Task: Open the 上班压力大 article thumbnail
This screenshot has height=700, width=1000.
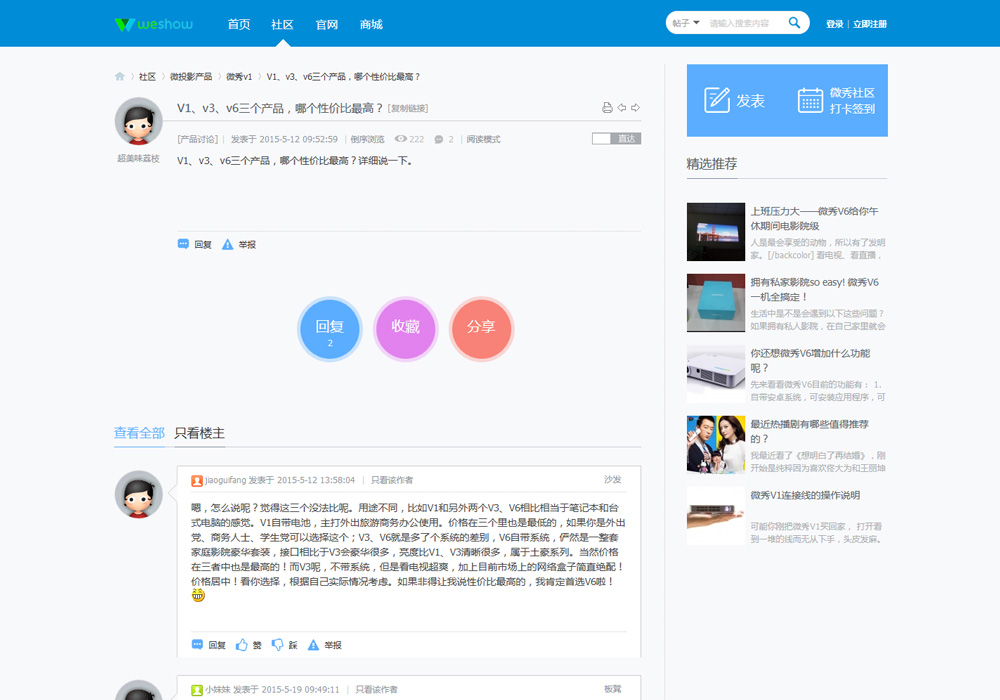Action: [716, 232]
